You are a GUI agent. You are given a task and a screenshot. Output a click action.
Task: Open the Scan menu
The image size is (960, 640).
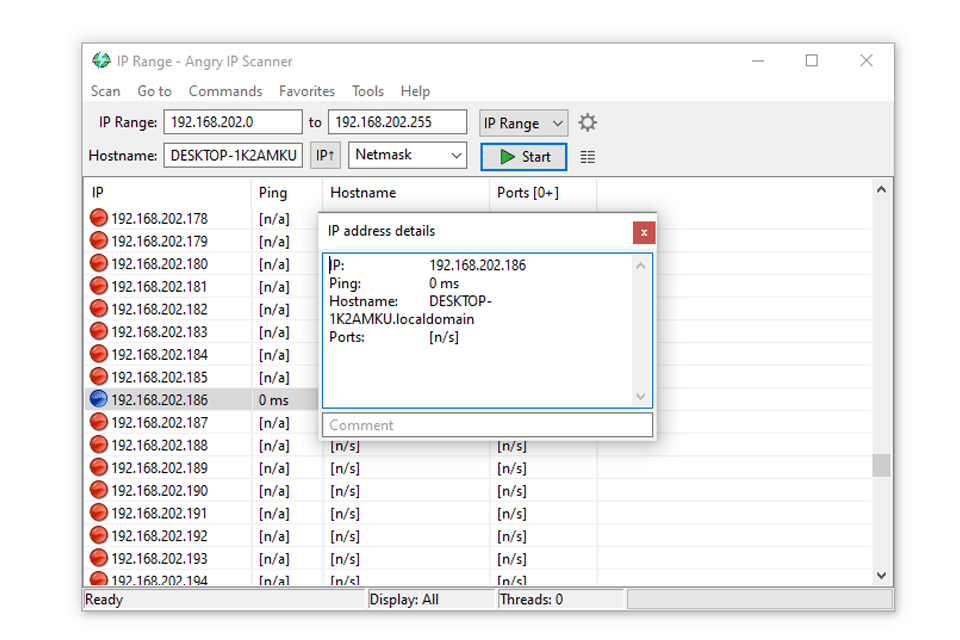(105, 91)
